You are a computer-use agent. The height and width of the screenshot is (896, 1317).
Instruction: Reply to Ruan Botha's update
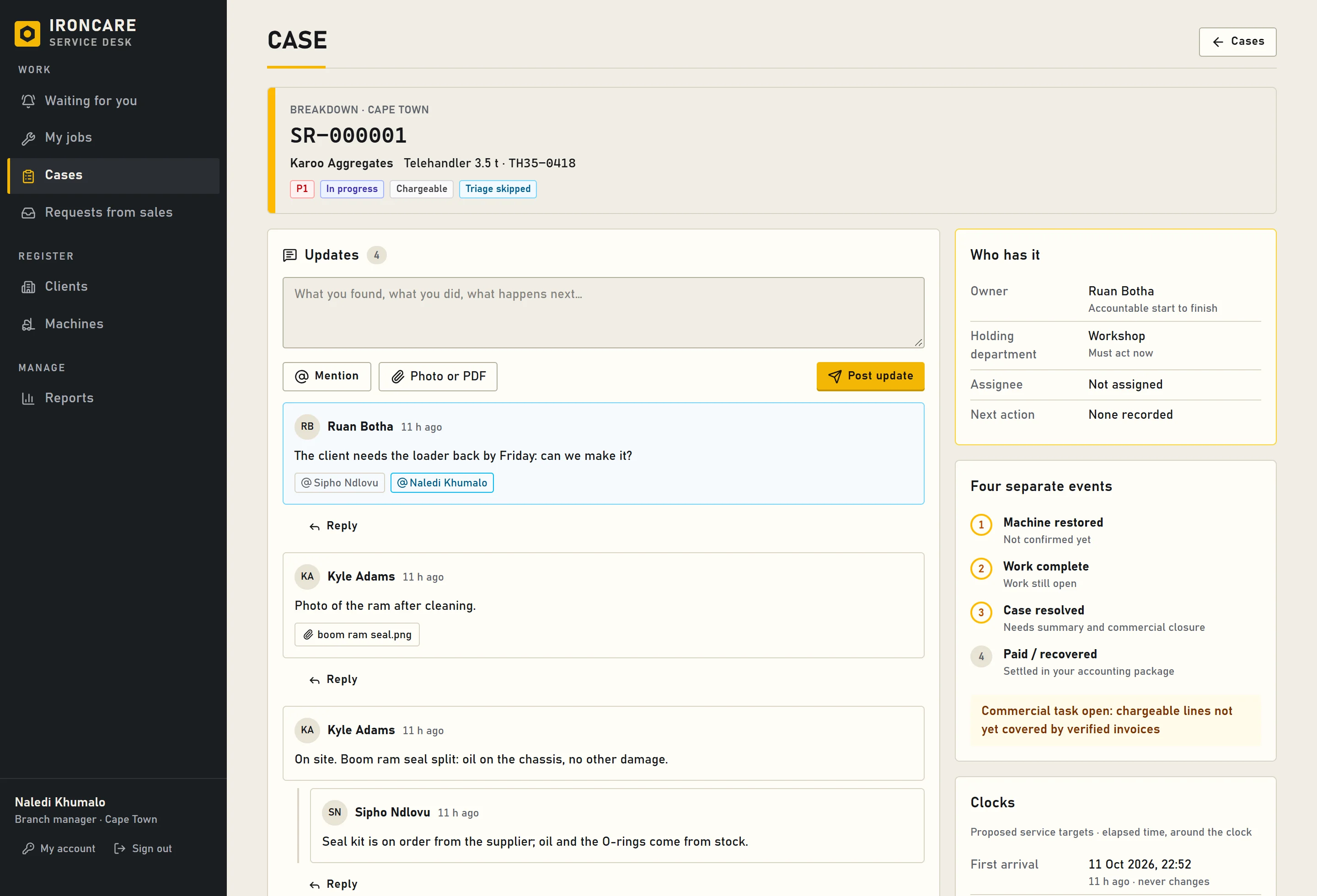(333, 526)
